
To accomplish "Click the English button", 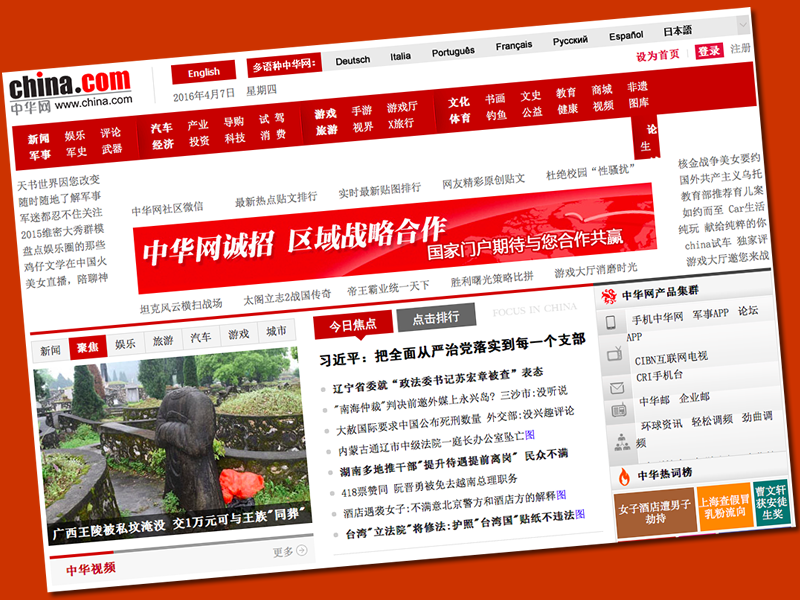I will tap(204, 72).
